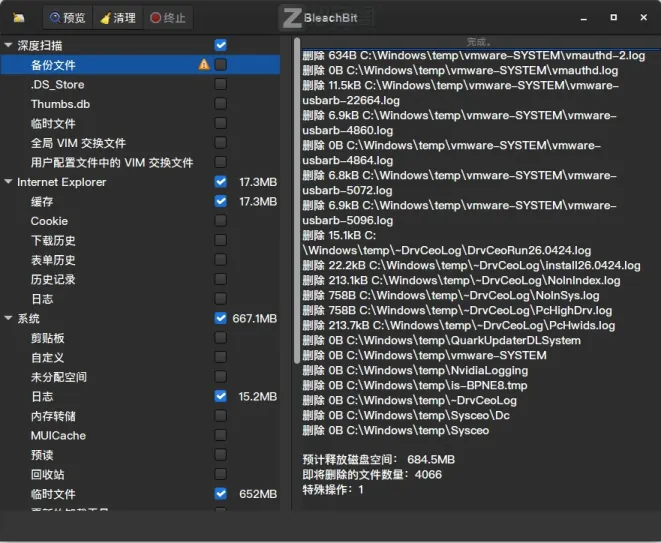The height and width of the screenshot is (543, 661).
Task: Minimize the BleachBit window
Action: click(x=584, y=18)
